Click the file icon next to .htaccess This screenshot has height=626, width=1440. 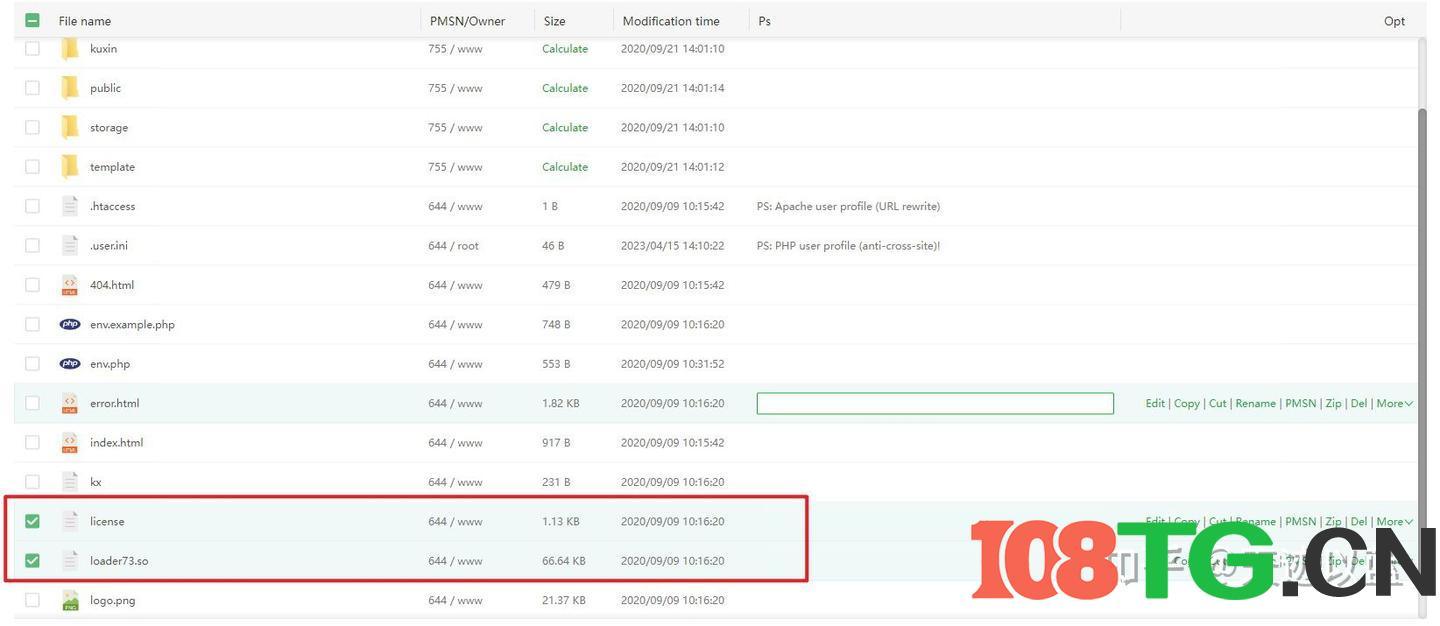point(69,205)
